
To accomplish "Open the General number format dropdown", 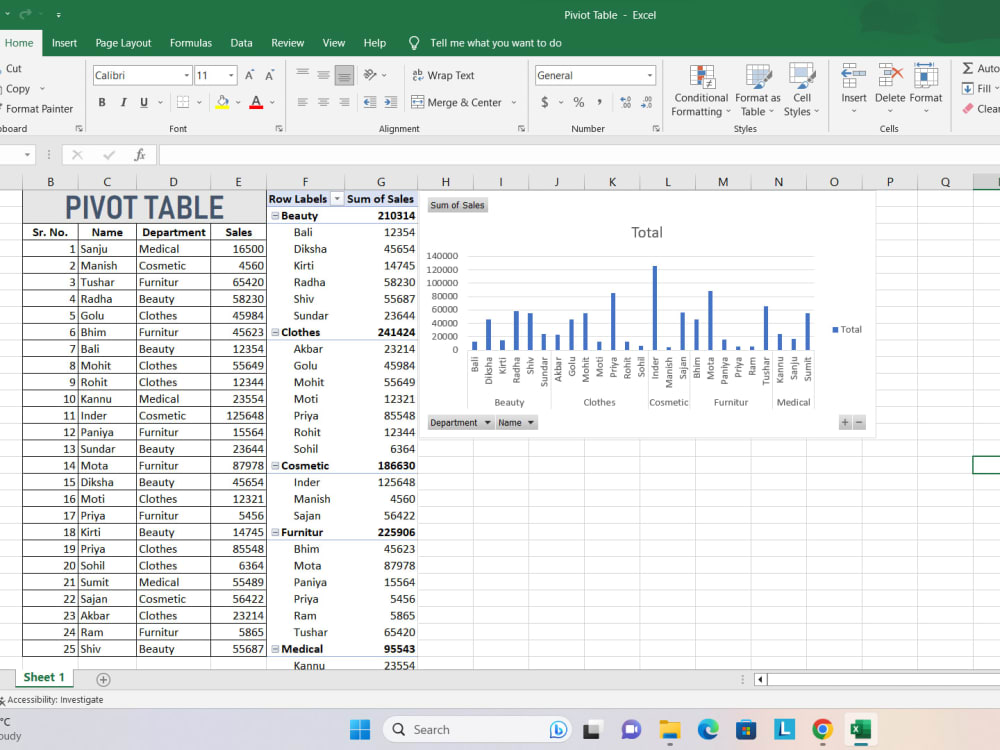I will click(x=650, y=75).
